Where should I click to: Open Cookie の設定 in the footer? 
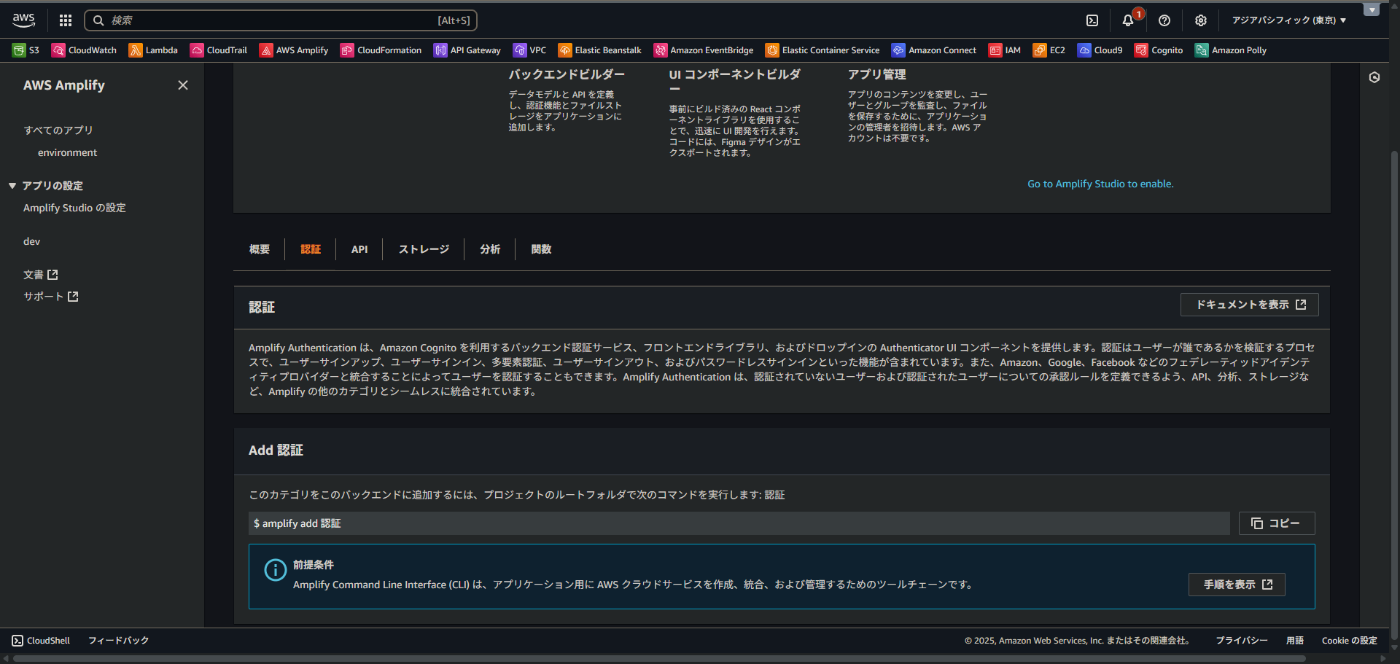click(x=1349, y=640)
